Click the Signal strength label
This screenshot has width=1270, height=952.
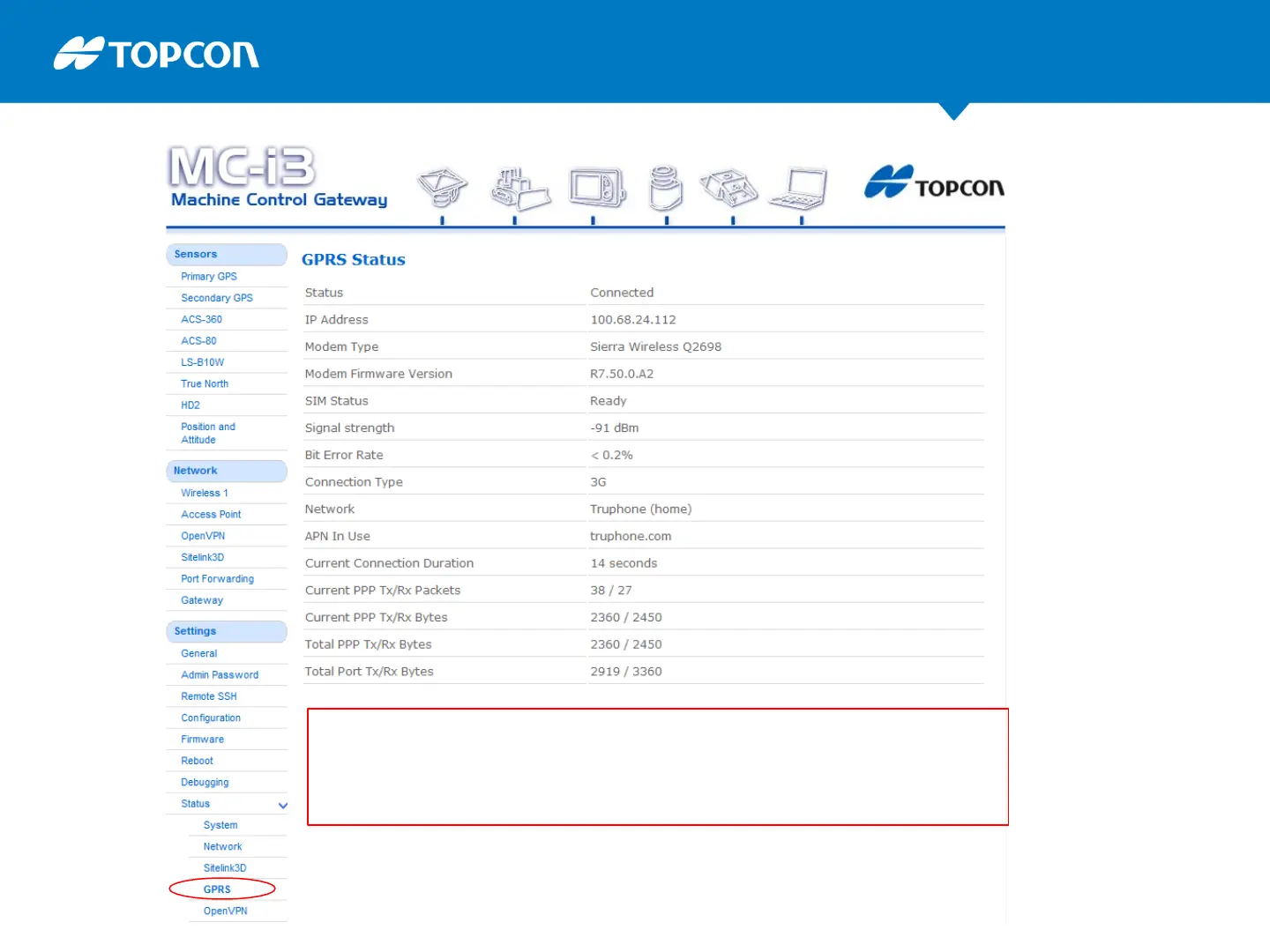tap(349, 428)
